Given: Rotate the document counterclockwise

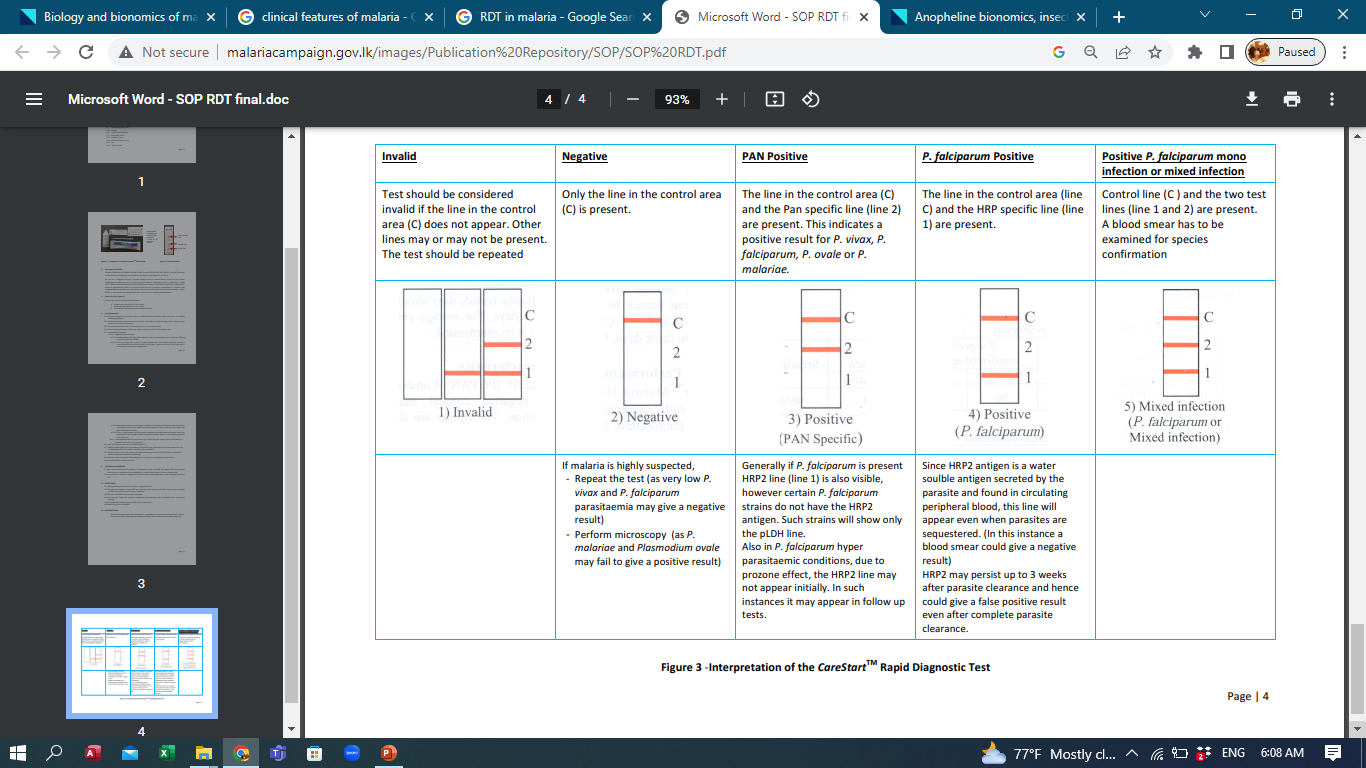Looking at the screenshot, I should click(x=811, y=99).
